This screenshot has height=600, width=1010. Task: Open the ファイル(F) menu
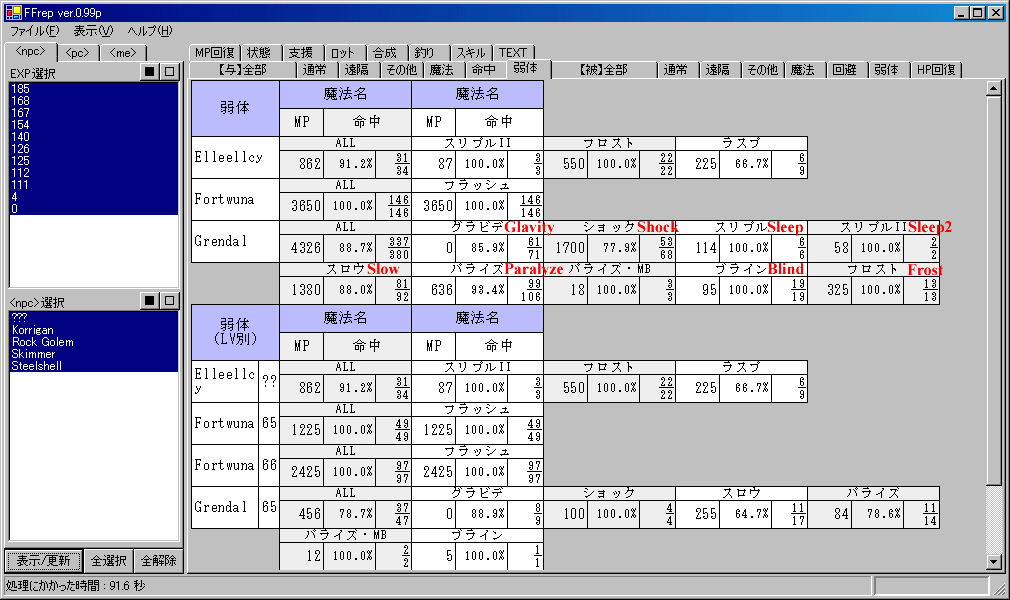click(35, 31)
